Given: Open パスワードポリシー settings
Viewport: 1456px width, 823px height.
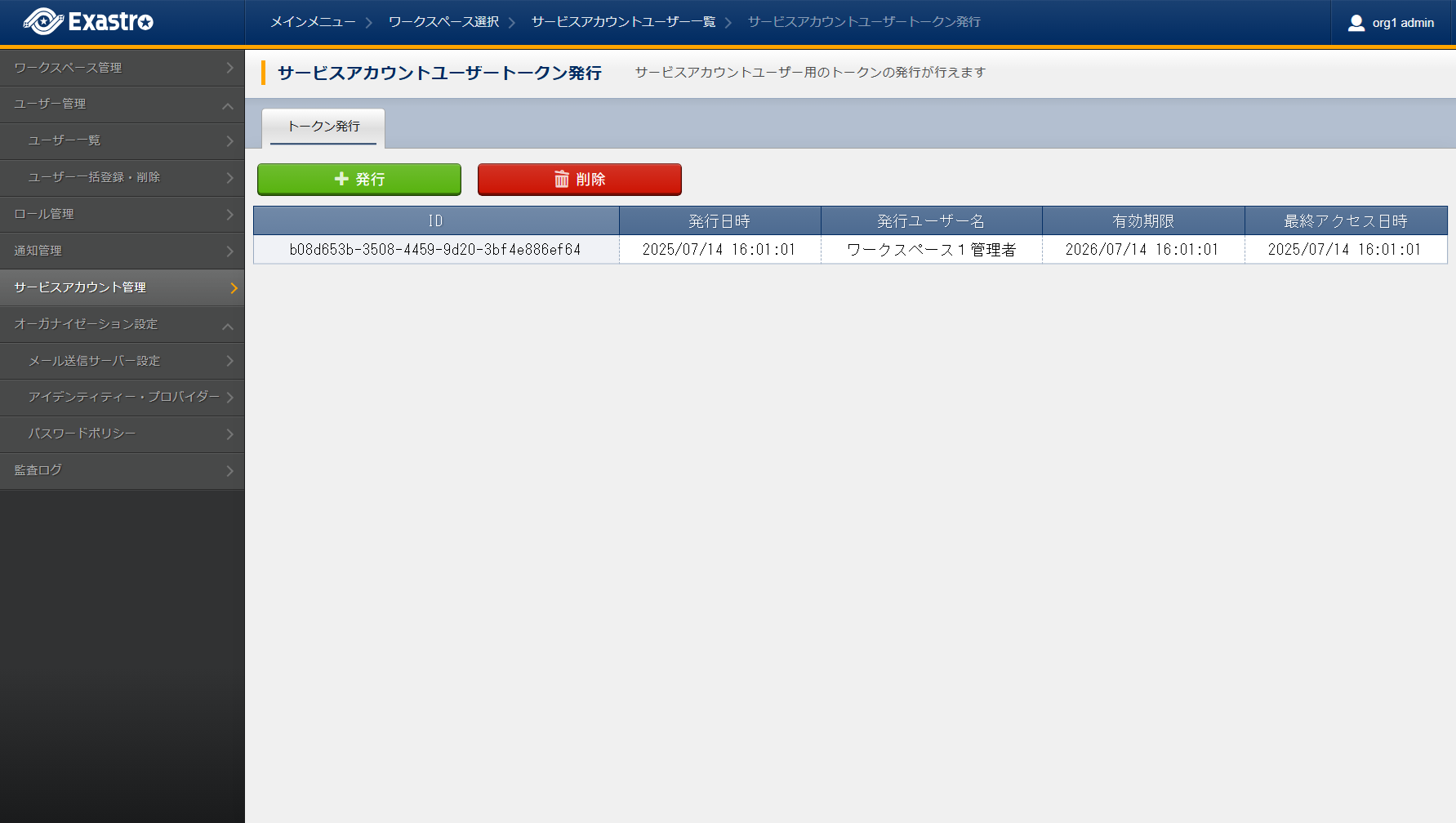Looking at the screenshot, I should pos(82,434).
